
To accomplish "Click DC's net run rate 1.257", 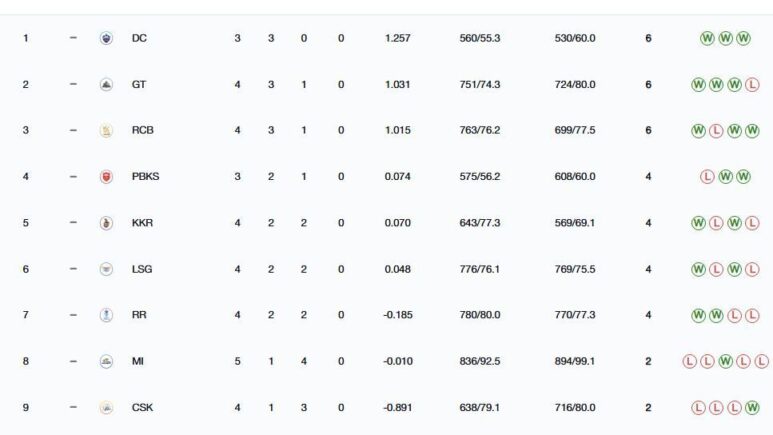I will pyautogui.click(x=397, y=38).
